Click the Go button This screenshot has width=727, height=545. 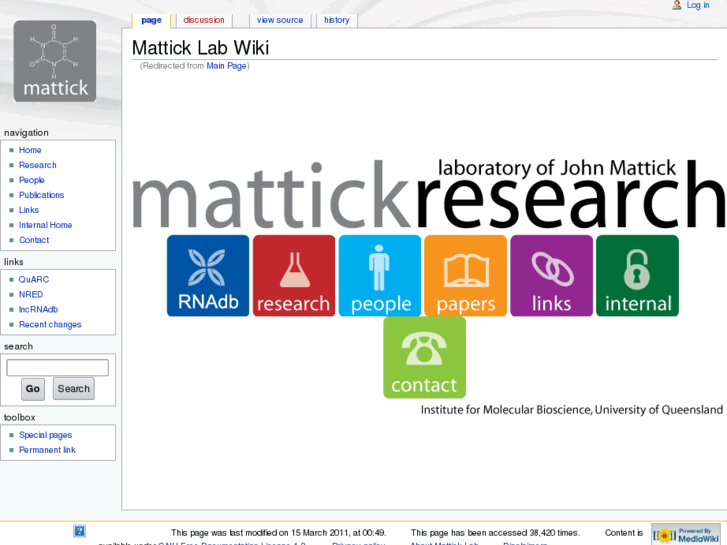33,389
